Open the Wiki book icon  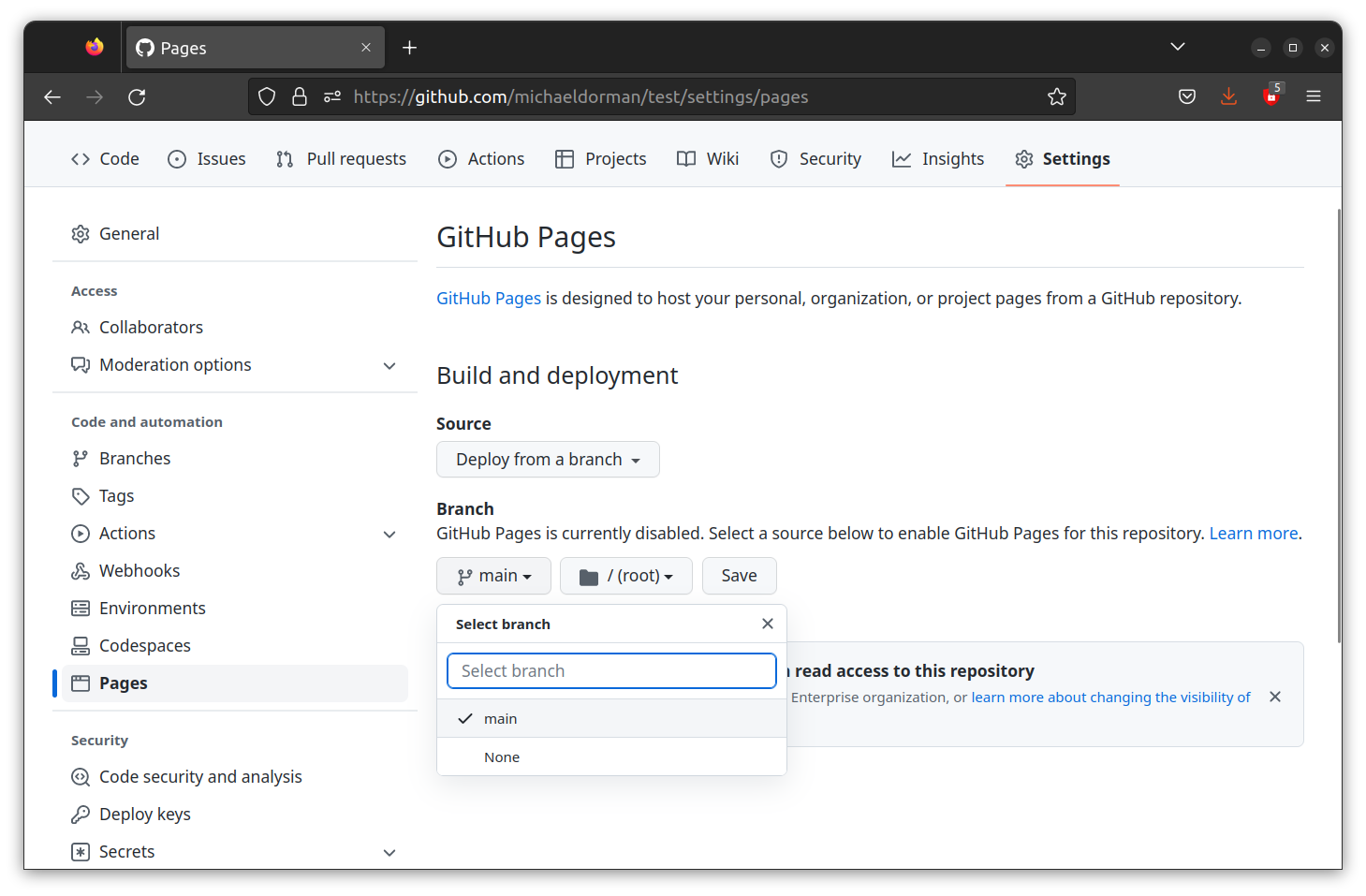[x=685, y=159]
